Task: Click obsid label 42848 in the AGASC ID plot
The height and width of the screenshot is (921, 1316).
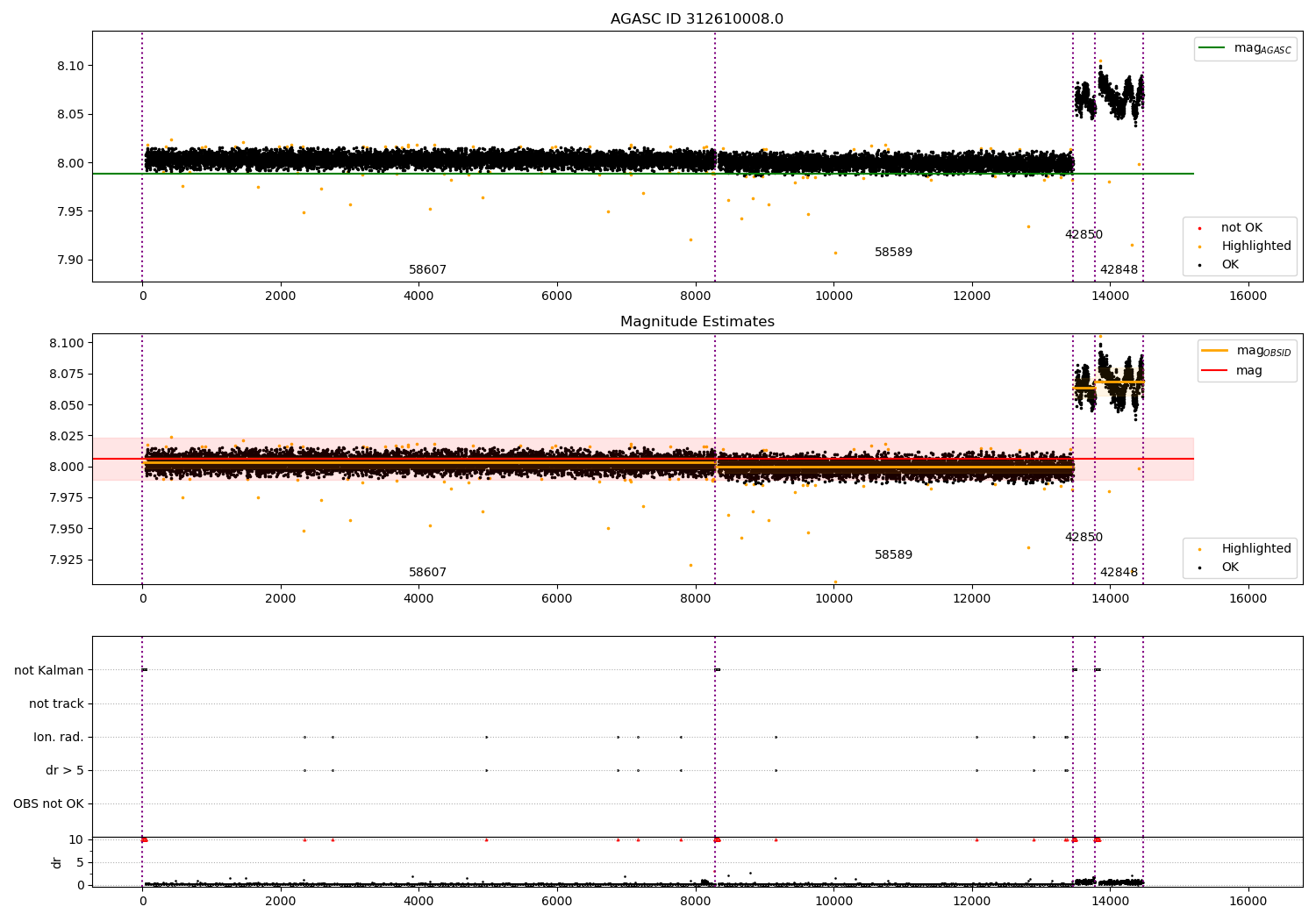Action: pyautogui.click(x=1119, y=270)
